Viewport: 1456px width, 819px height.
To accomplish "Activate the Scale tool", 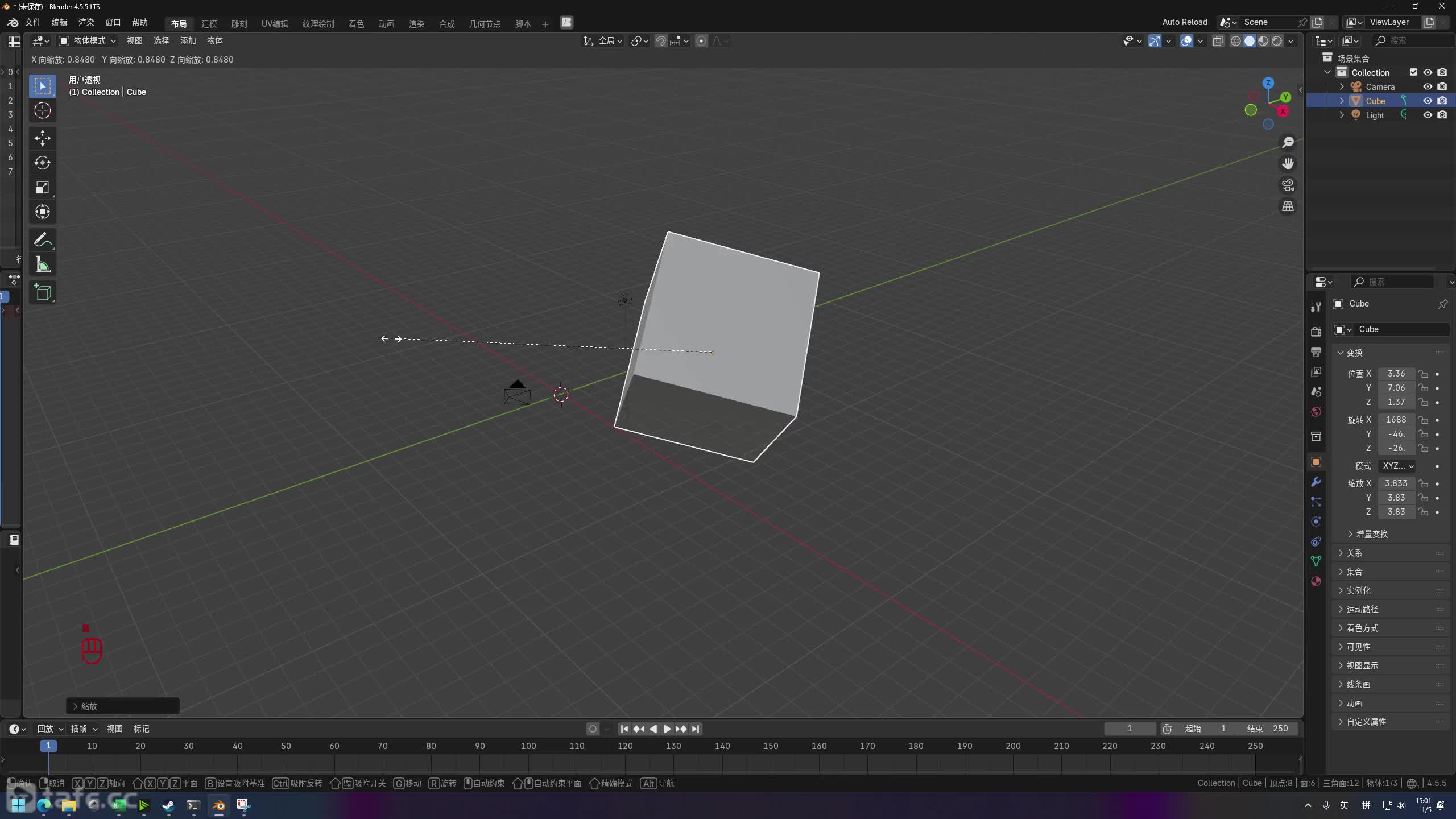I will (43, 188).
